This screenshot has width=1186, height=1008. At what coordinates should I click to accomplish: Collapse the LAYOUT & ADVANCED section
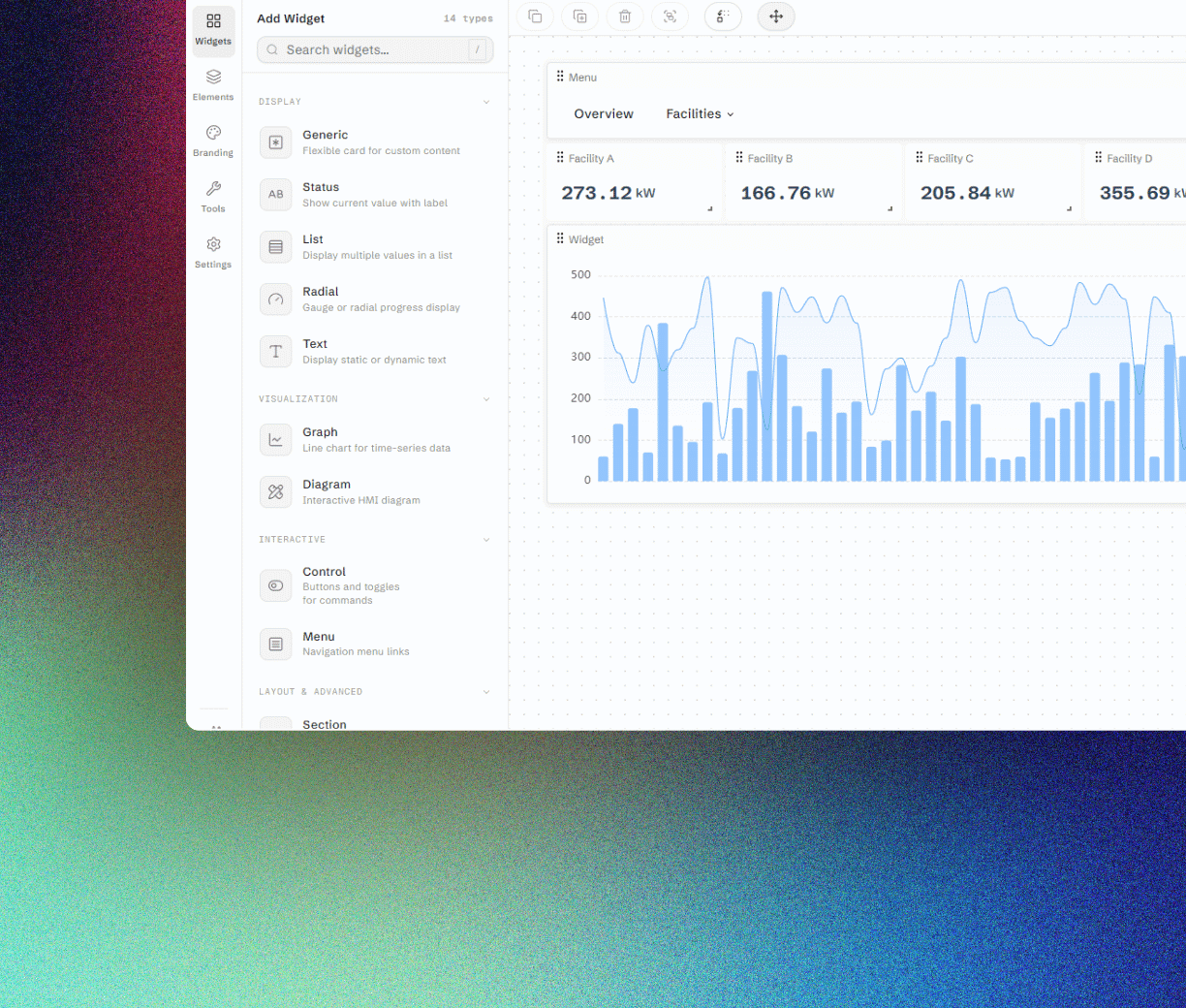coord(486,692)
